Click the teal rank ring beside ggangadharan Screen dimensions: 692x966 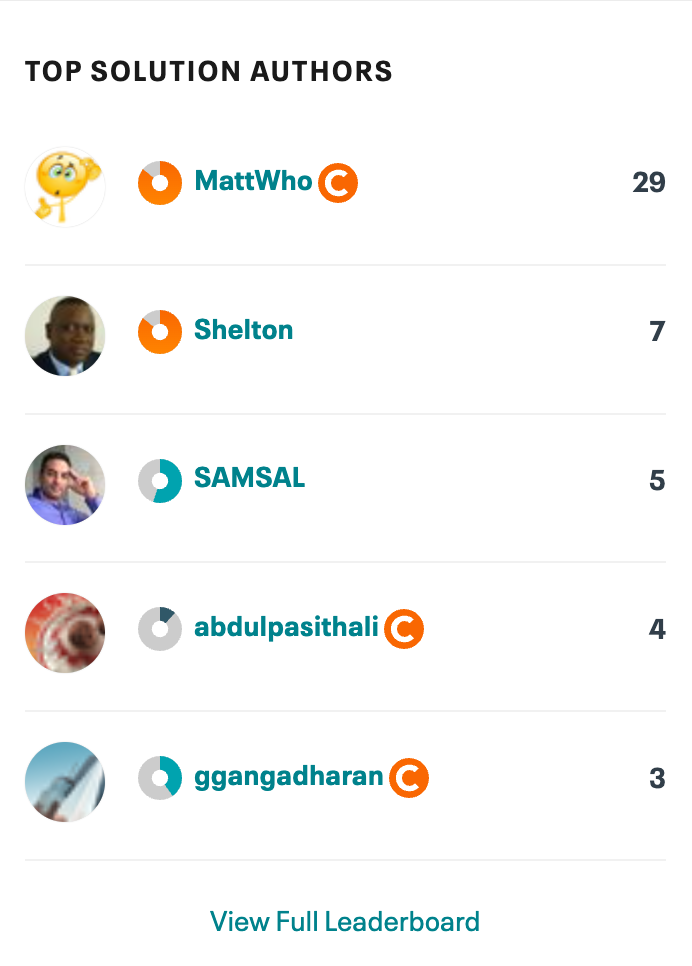pyautogui.click(x=160, y=778)
